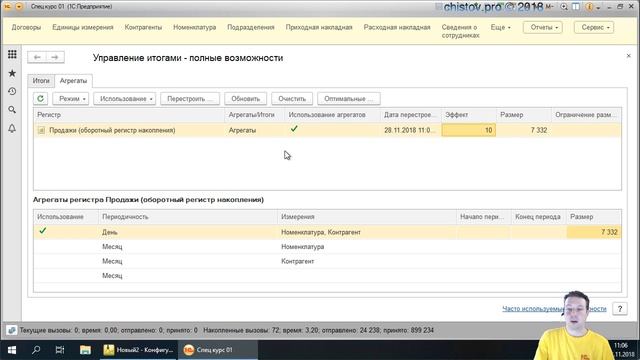The image size is (640, 360).
Task: Open the search magnifier in sidebar
Action: (x=12, y=110)
